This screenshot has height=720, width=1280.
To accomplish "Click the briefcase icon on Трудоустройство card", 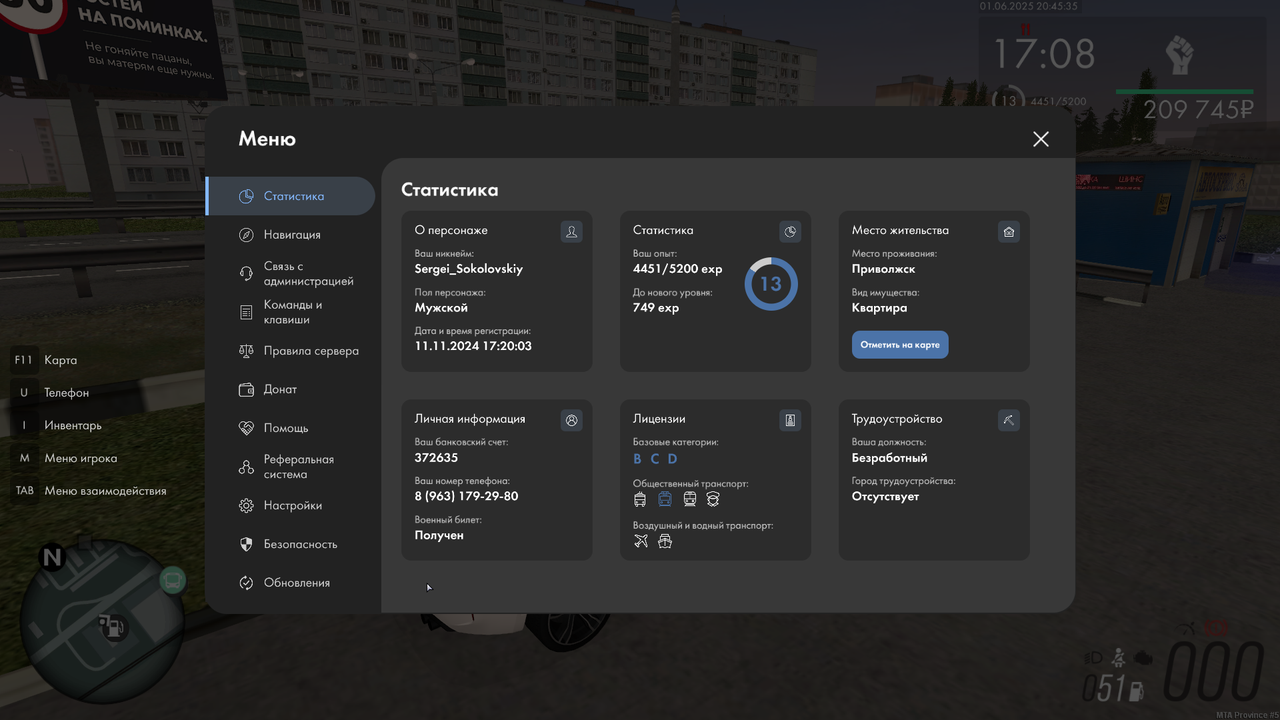I will click(x=1008, y=420).
